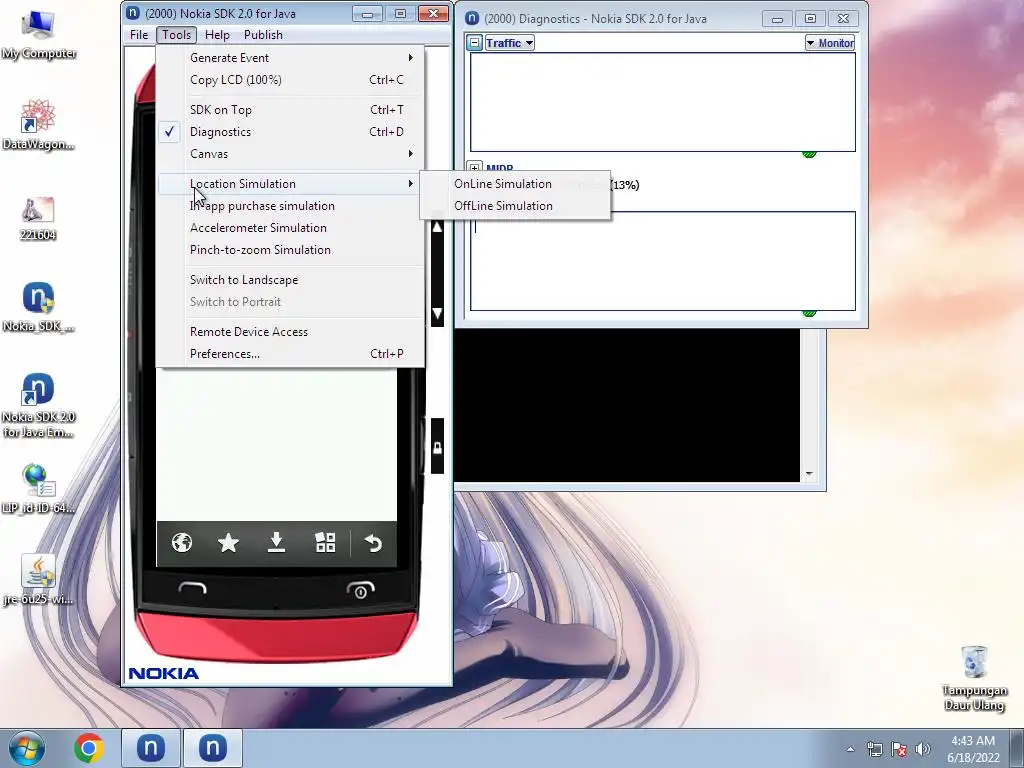Uncheck Diagnostics in the Tools menu

pyautogui.click(x=291, y=132)
